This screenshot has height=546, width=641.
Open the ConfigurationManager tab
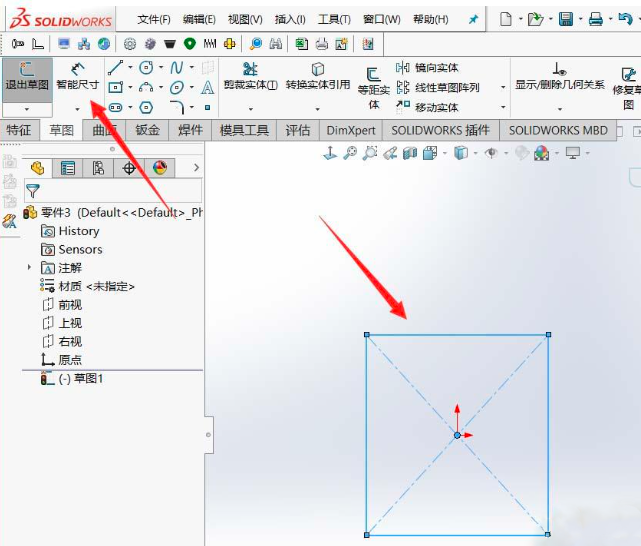point(98,168)
